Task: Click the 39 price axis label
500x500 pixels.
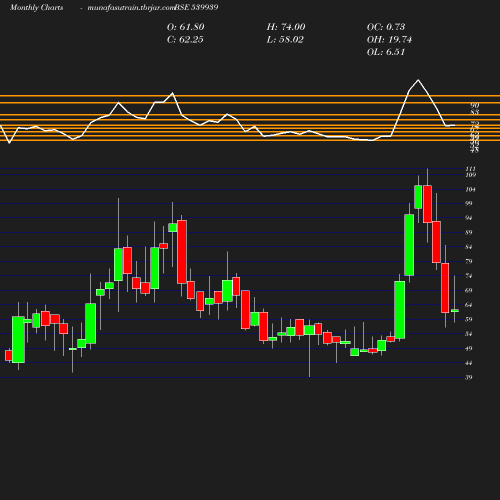Action: pyautogui.click(x=469, y=378)
